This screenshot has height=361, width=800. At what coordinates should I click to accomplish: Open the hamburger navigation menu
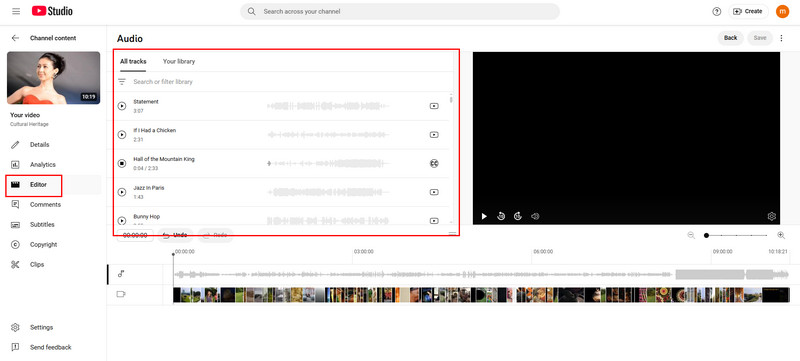16,11
